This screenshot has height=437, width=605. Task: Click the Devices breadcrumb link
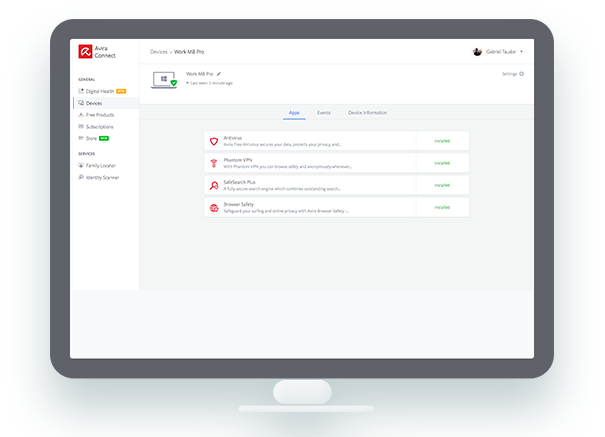coord(159,52)
